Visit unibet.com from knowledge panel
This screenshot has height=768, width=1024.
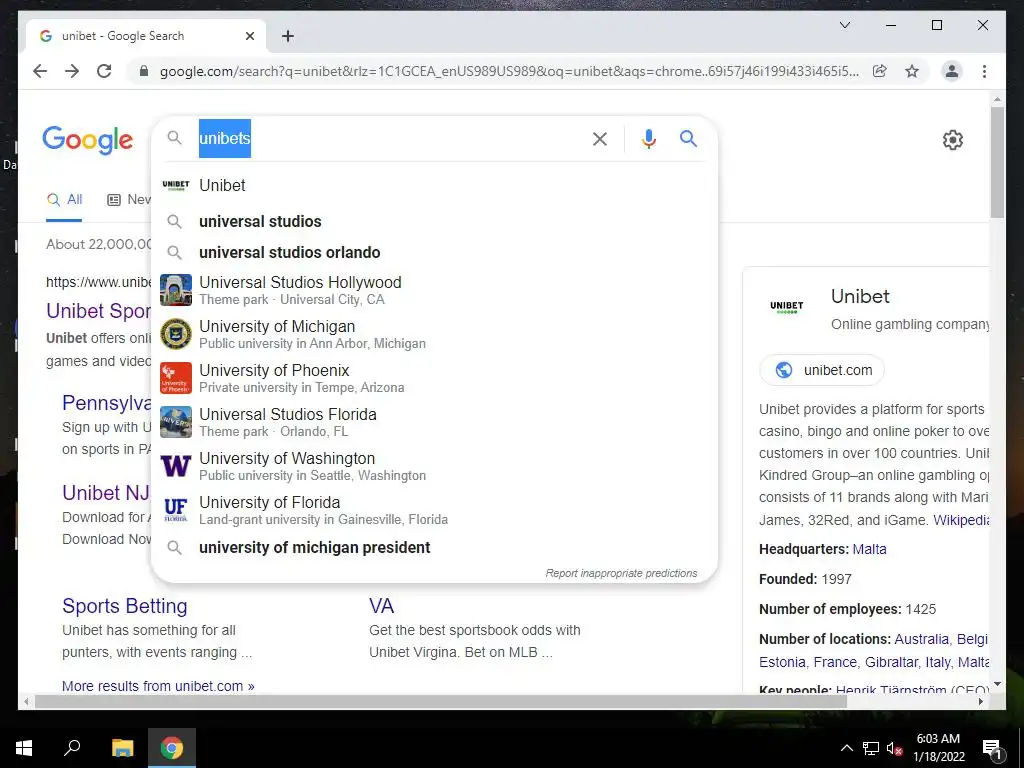[822, 370]
